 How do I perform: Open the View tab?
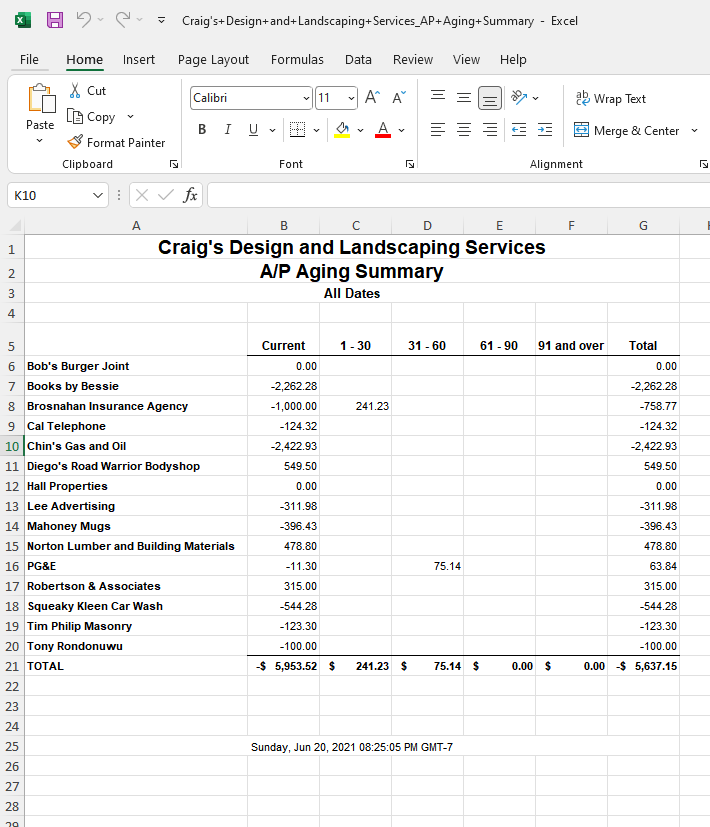click(x=466, y=60)
